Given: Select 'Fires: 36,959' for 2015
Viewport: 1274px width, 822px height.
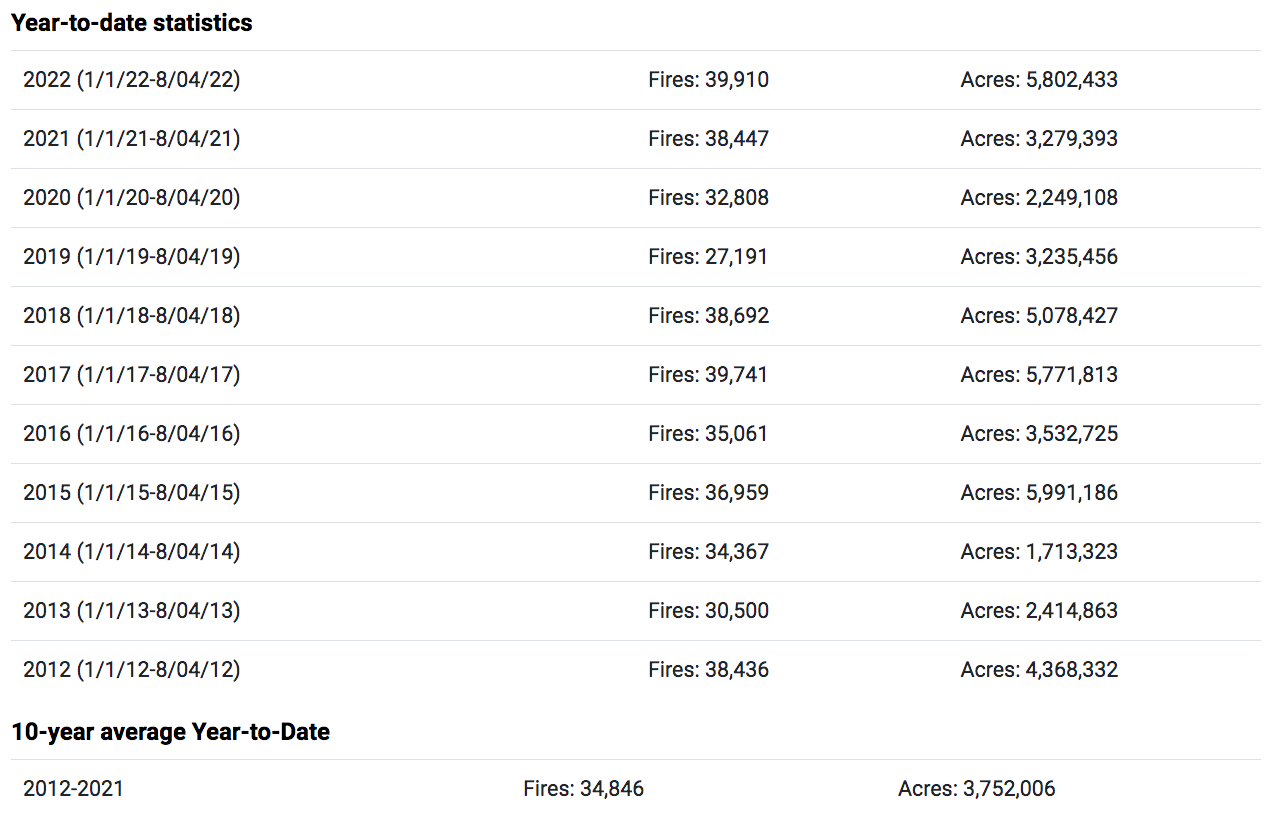Looking at the screenshot, I should point(709,493).
